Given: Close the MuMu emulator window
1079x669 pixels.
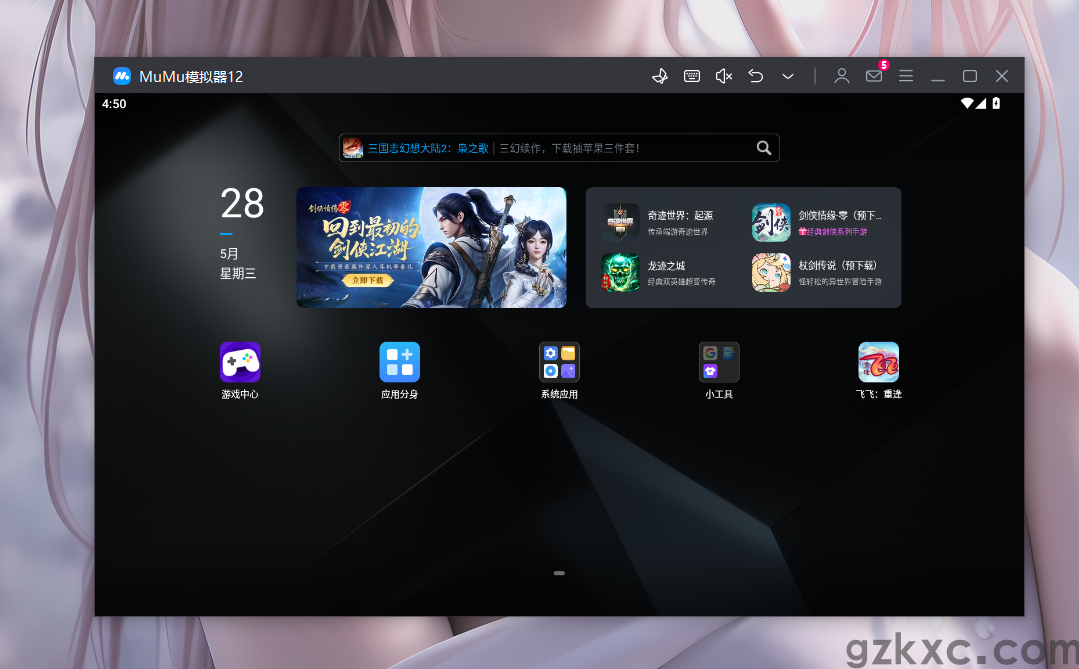Looking at the screenshot, I should coord(1002,76).
